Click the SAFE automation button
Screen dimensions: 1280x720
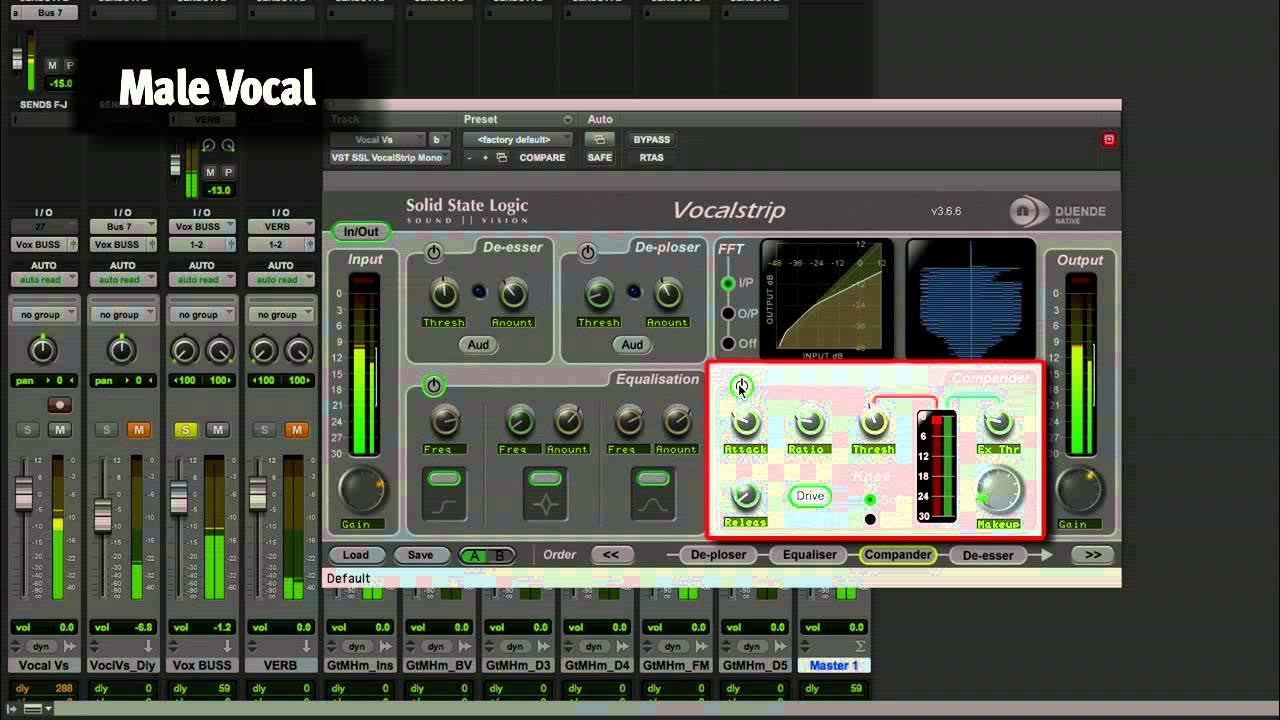pyautogui.click(x=599, y=158)
